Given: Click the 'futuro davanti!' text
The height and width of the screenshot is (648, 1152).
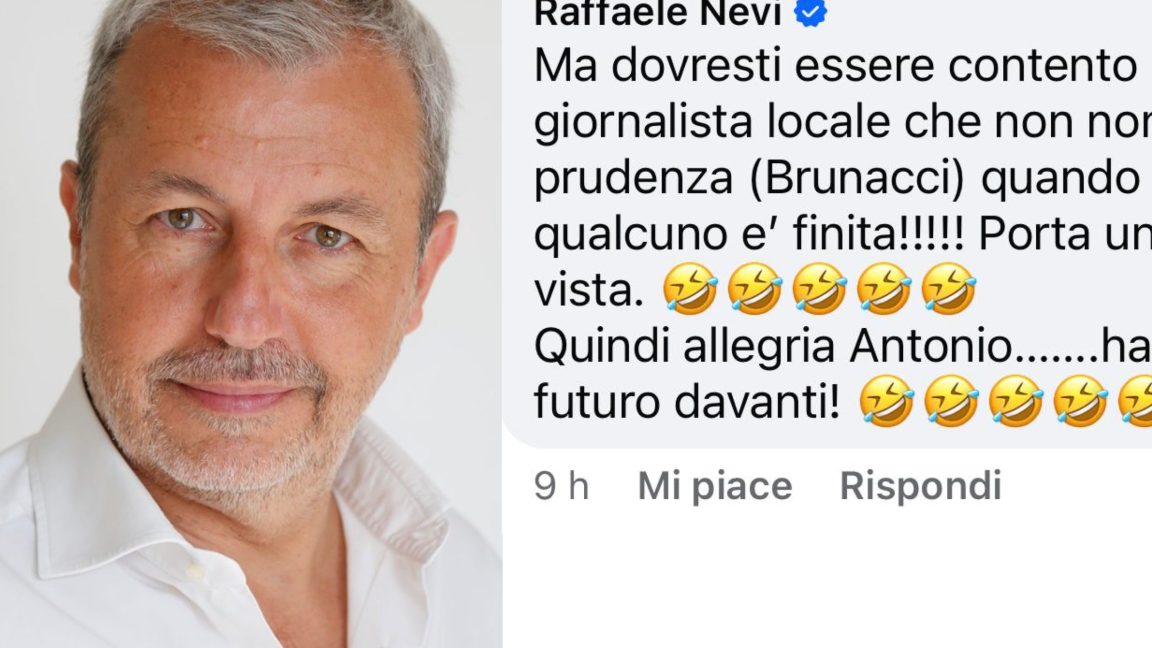Looking at the screenshot, I should point(687,403).
